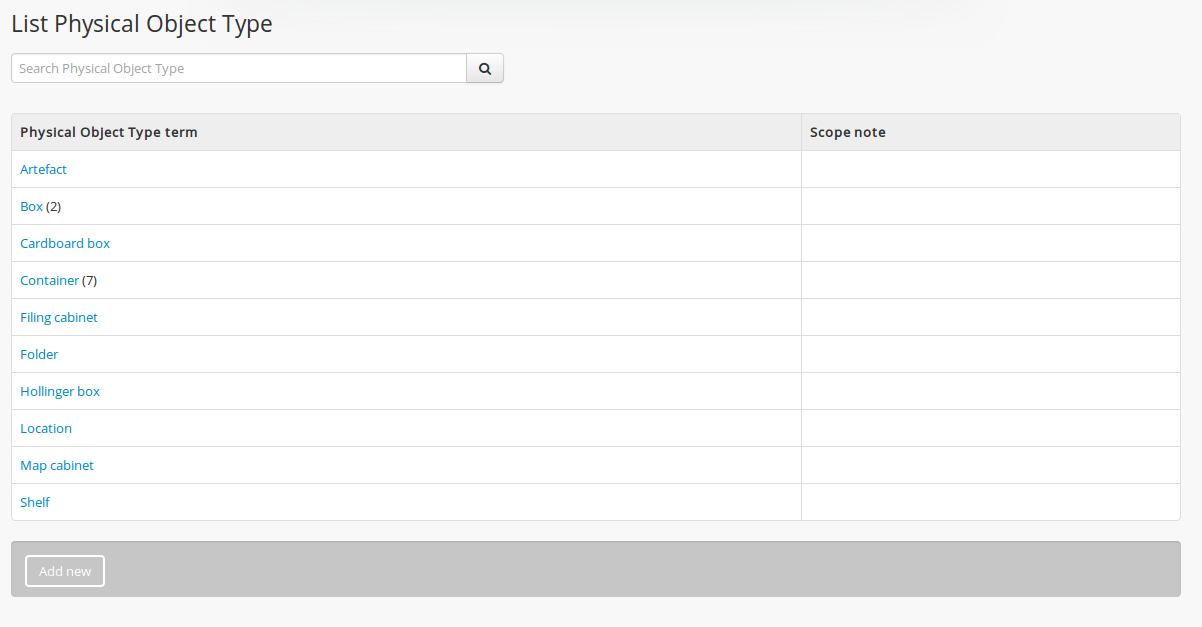
Task: Open the Location term link
Action: tap(46, 429)
